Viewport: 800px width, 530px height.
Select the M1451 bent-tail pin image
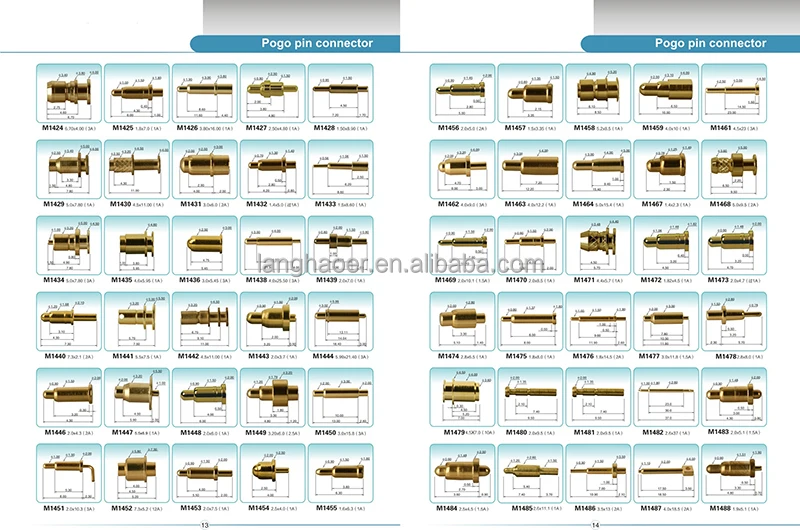(69, 473)
